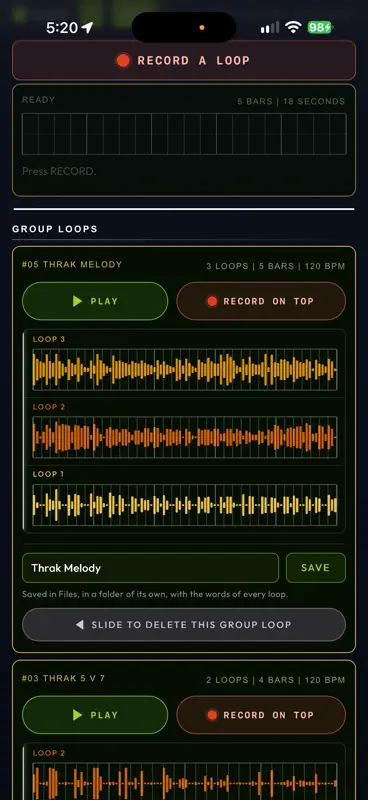Record on top of Thrak 5 v 7
This screenshot has height=800, width=368.
pyautogui.click(x=261, y=715)
